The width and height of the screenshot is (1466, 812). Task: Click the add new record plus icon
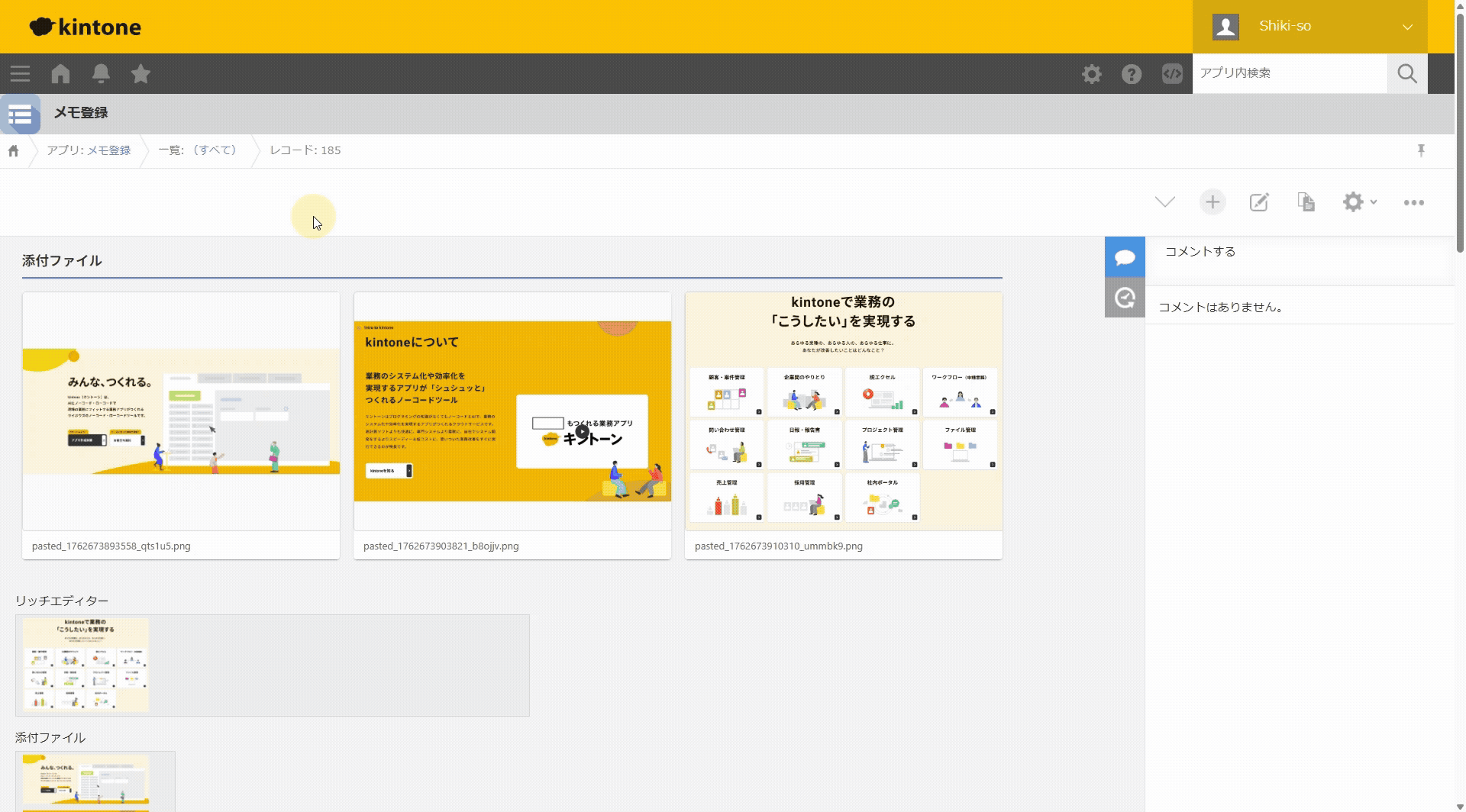(1213, 202)
